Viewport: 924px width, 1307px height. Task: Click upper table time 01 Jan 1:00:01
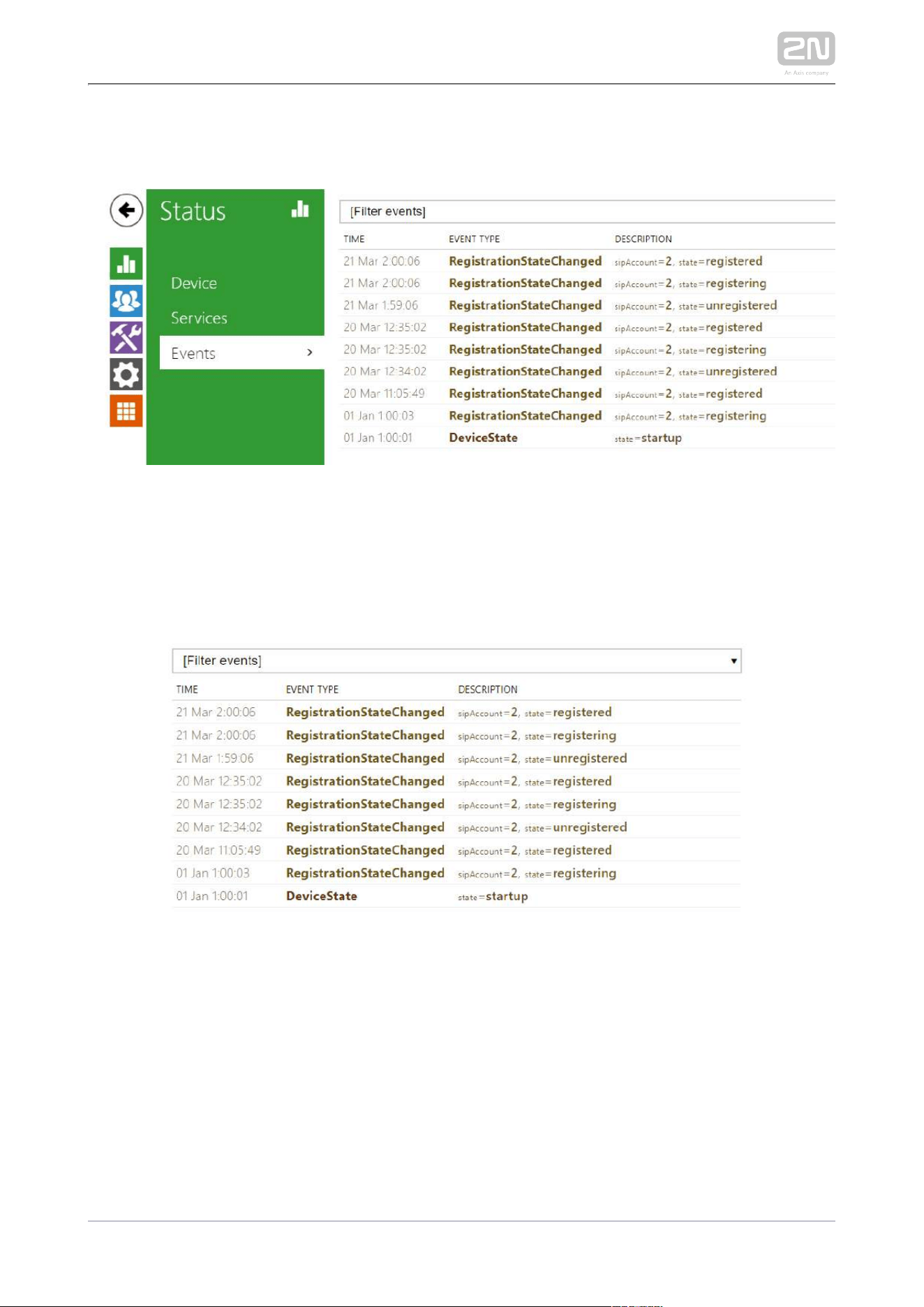pos(378,438)
